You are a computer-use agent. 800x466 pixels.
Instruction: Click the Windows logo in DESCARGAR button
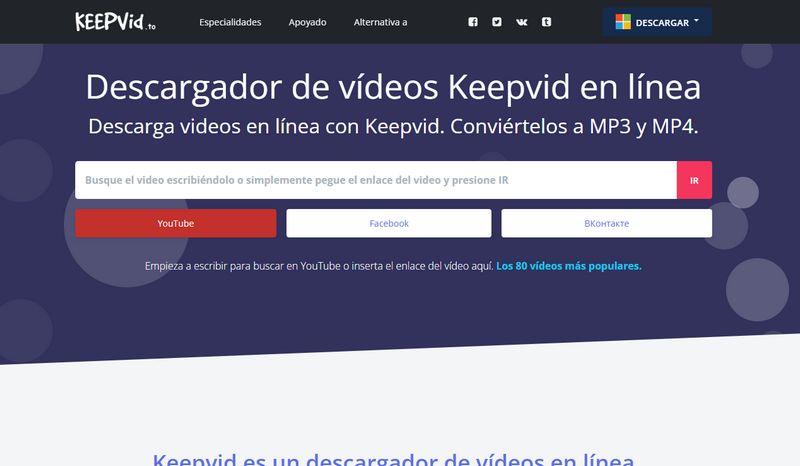[x=623, y=22]
